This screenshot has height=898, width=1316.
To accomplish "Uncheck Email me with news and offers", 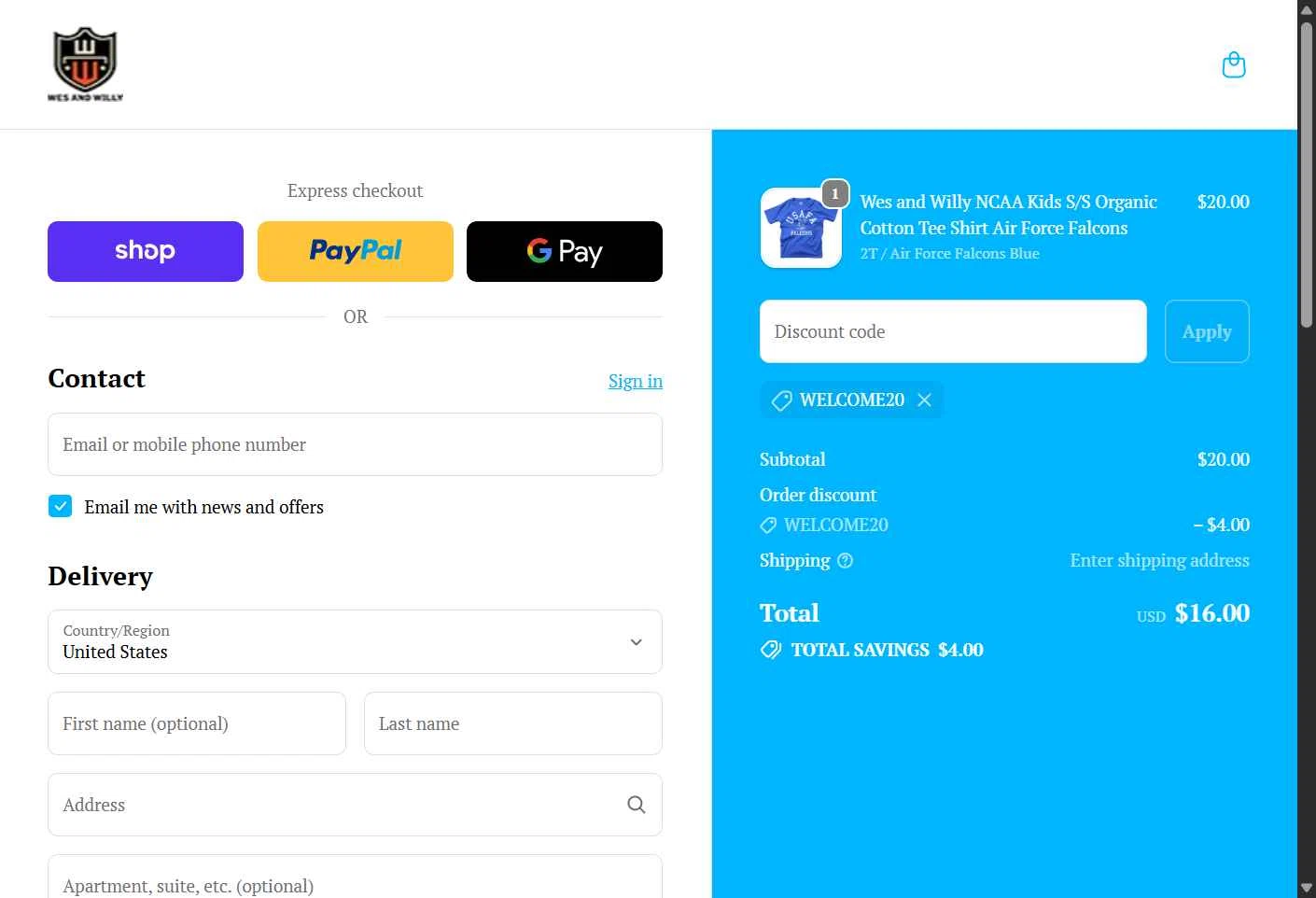I will click(x=60, y=506).
